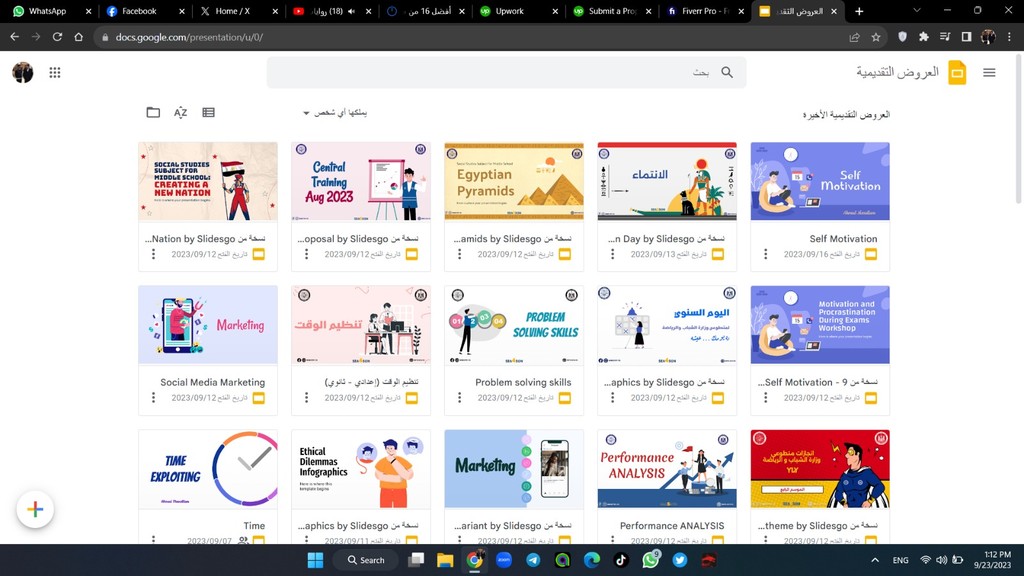The height and width of the screenshot is (576, 1024).
Task: Open the main hamburger menu
Action: click(x=989, y=72)
